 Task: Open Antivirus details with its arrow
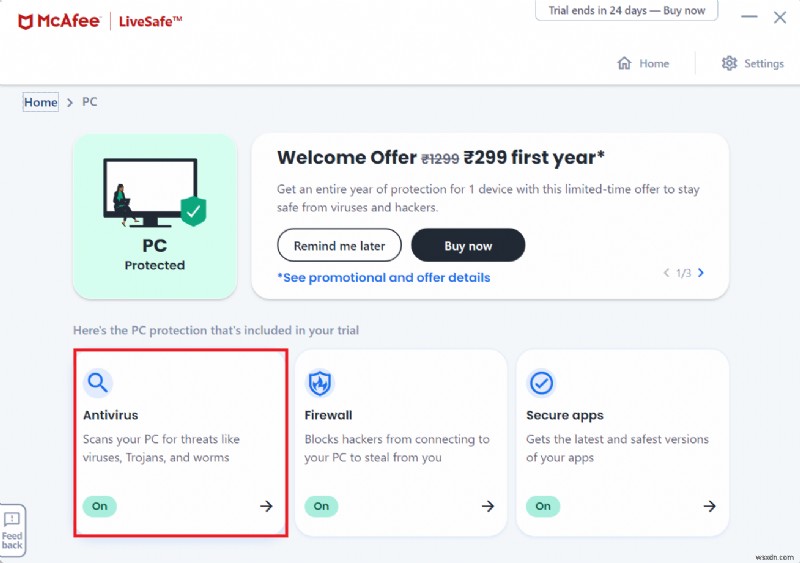point(266,506)
